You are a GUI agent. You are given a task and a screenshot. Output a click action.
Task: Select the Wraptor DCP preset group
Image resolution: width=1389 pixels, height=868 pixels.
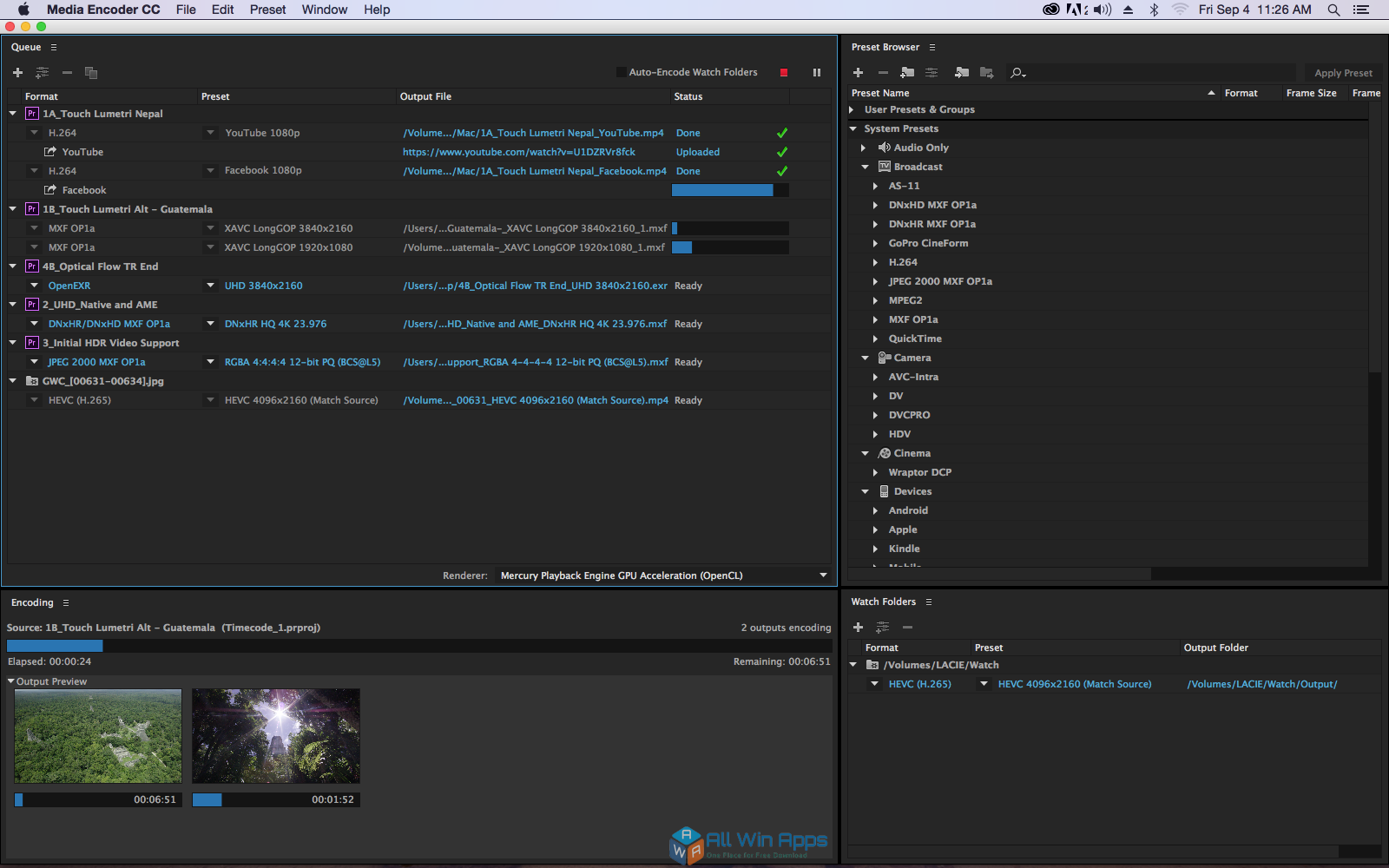click(919, 472)
